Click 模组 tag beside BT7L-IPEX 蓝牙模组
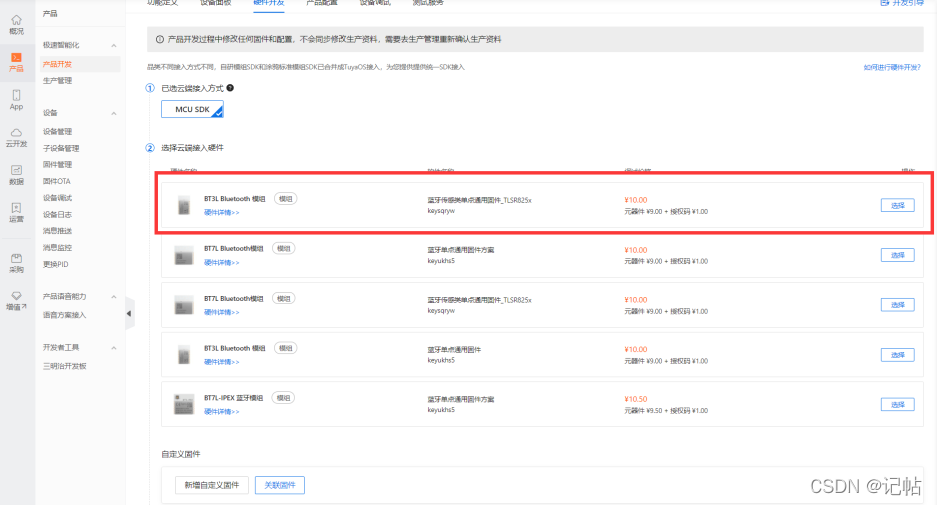This screenshot has height=505, width=937. (x=283, y=398)
